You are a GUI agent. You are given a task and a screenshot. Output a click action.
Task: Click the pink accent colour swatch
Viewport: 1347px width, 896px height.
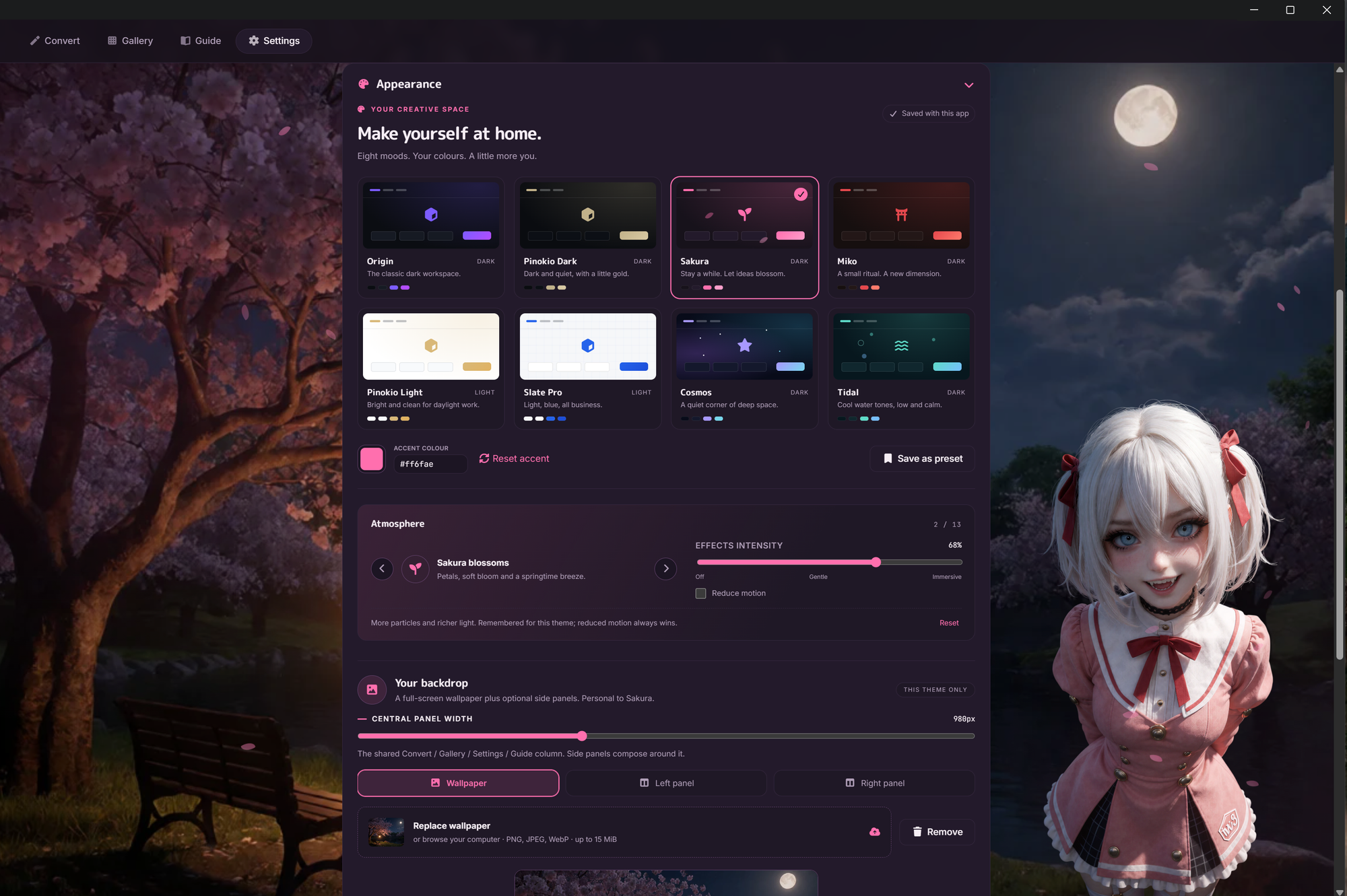[372, 458]
